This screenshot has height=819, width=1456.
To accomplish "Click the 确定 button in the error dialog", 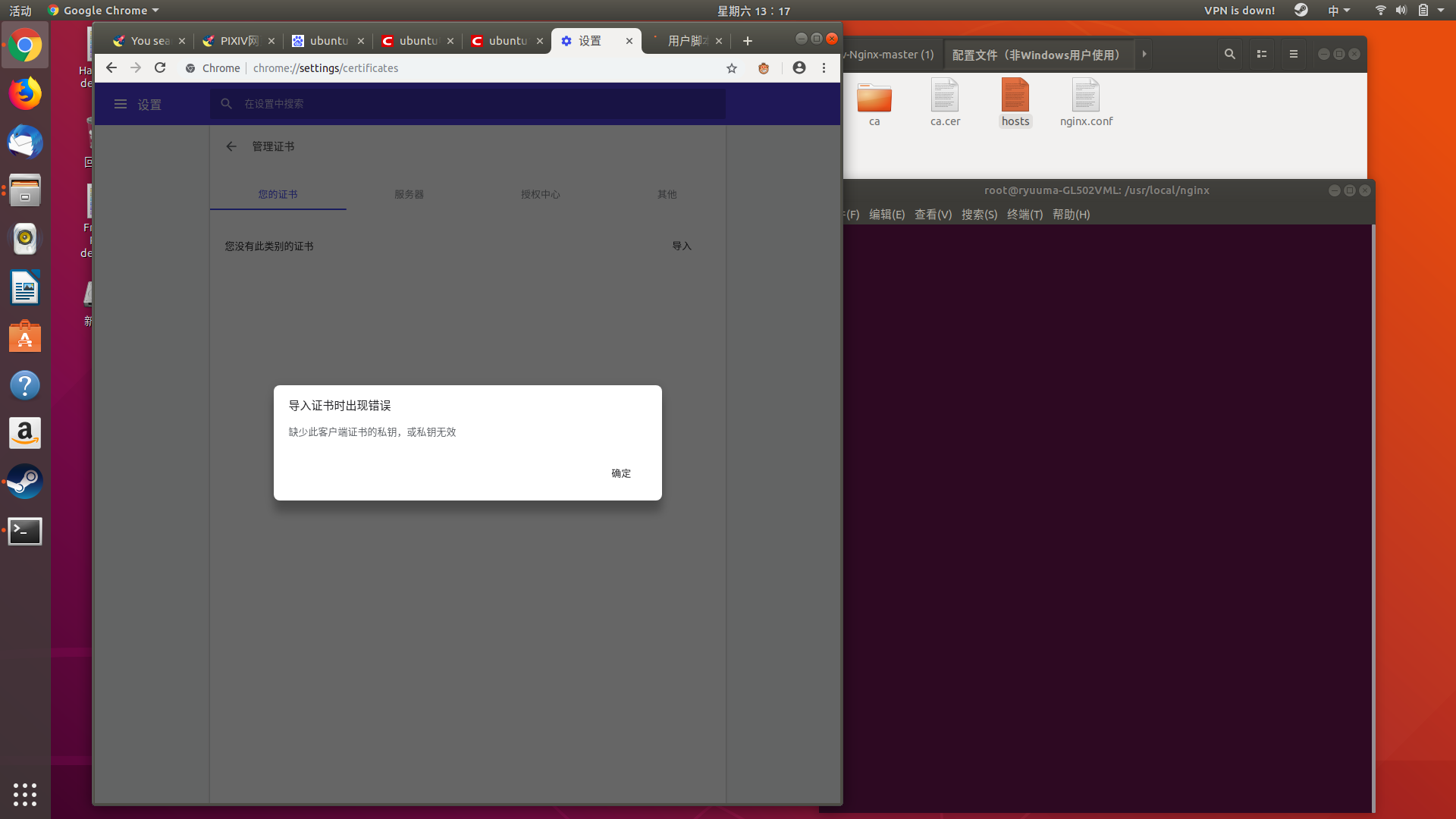I will click(621, 473).
